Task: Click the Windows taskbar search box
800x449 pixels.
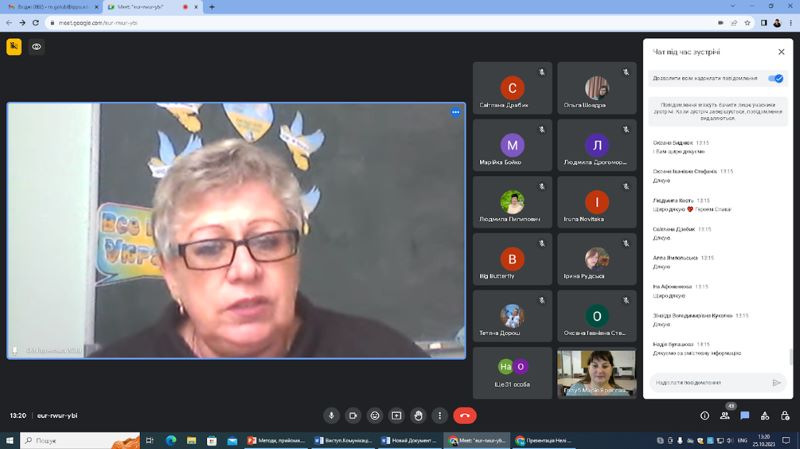Action: [x=80, y=440]
